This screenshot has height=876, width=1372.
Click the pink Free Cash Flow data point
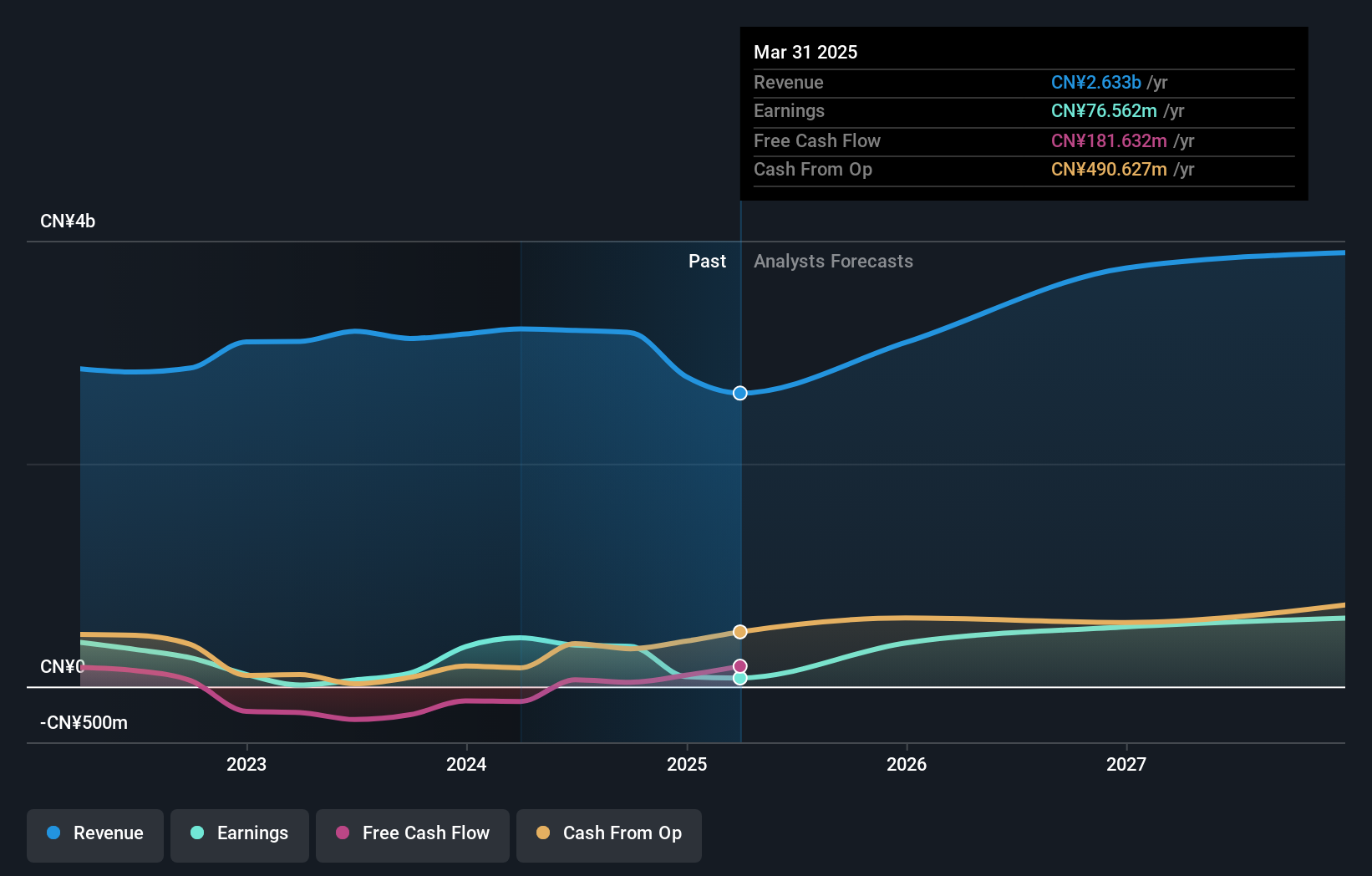coord(740,666)
